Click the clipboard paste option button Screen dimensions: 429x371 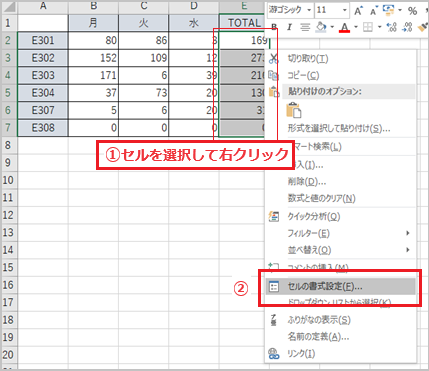click(294, 110)
